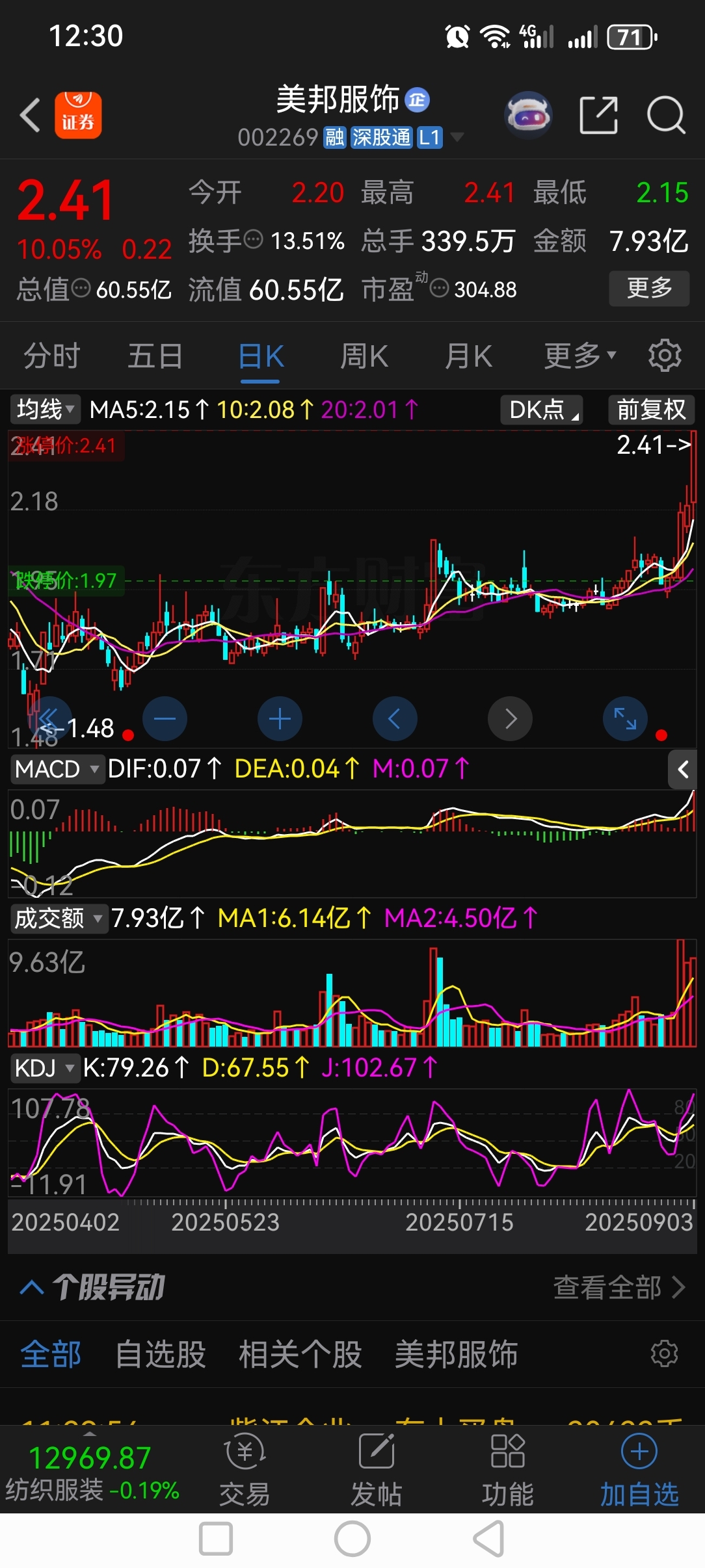The image size is (705, 1568).
Task: Zoom out chart with minus button
Action: pyautogui.click(x=165, y=718)
